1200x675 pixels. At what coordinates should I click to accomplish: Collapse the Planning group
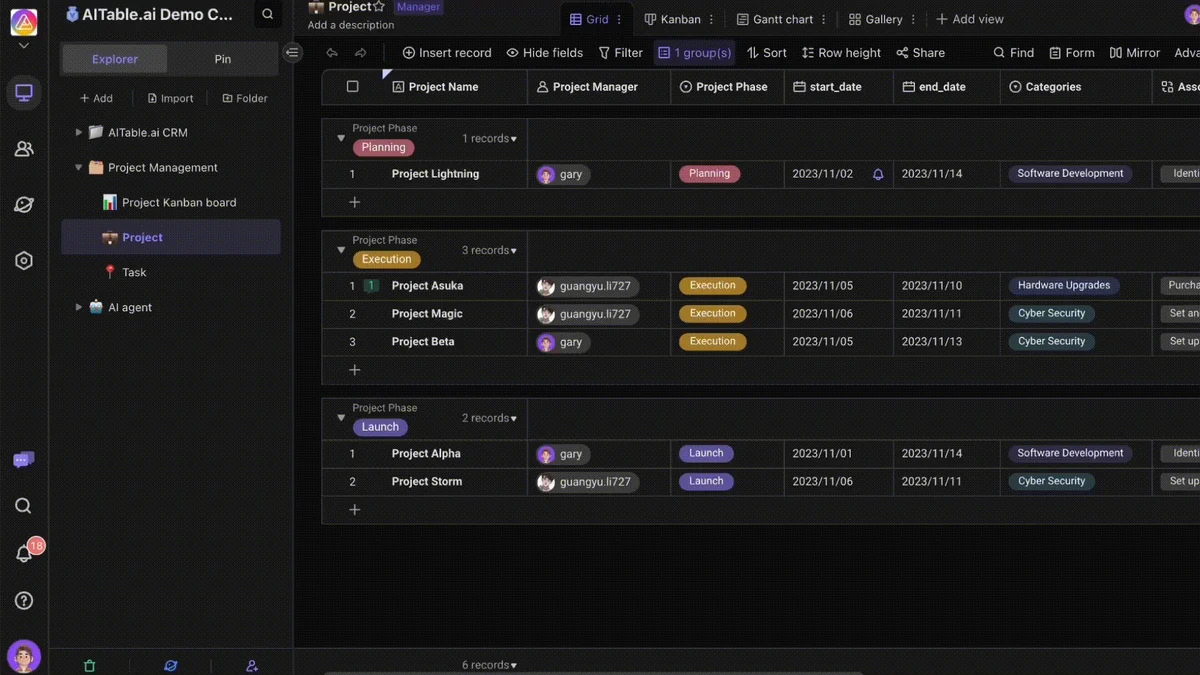click(341, 139)
